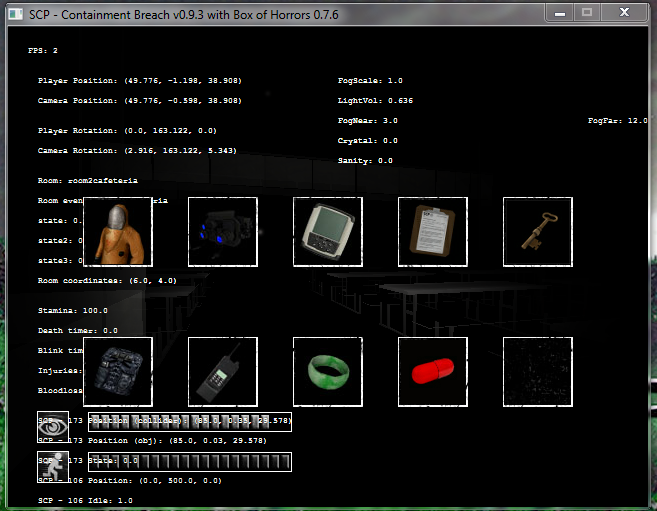The width and height of the screenshot is (657, 511).
Task: Maximize the SCP Containment Breach window
Action: [587, 13]
